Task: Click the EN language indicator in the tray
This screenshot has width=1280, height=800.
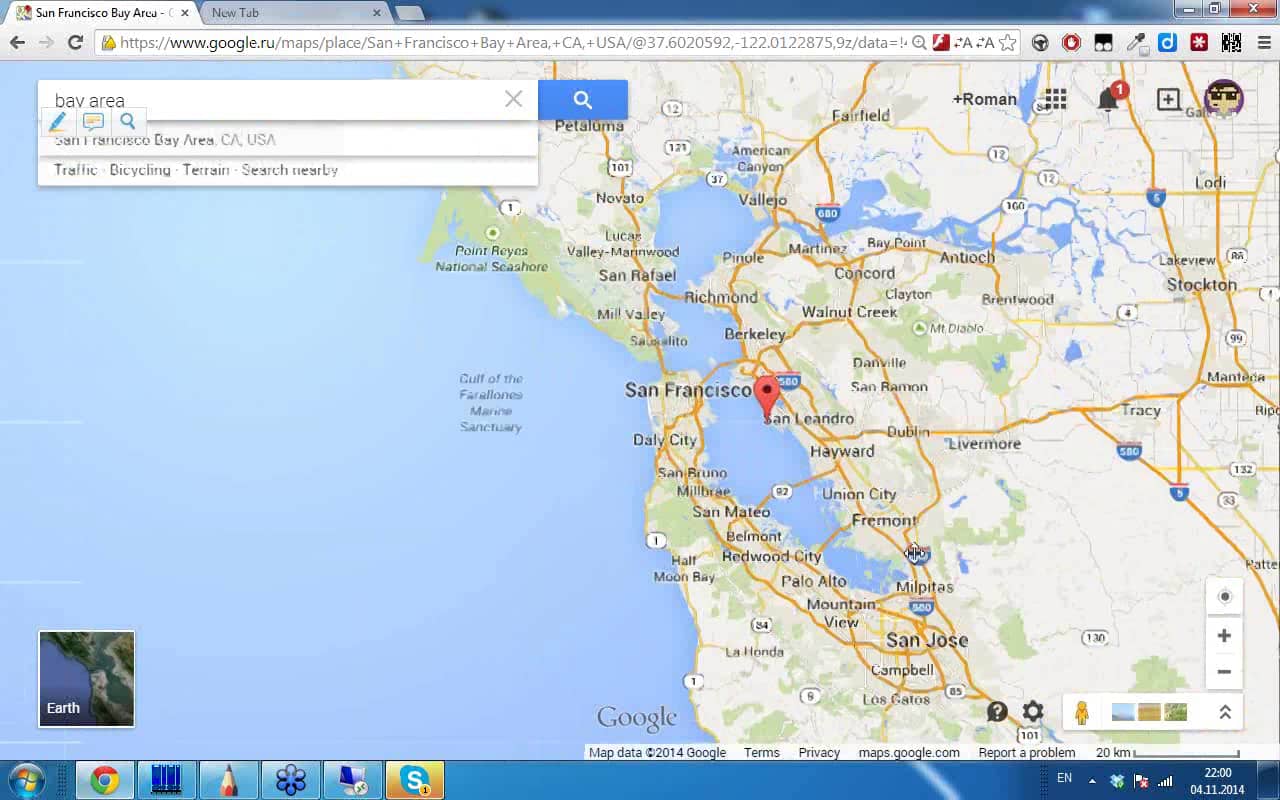Action: coord(1064,778)
